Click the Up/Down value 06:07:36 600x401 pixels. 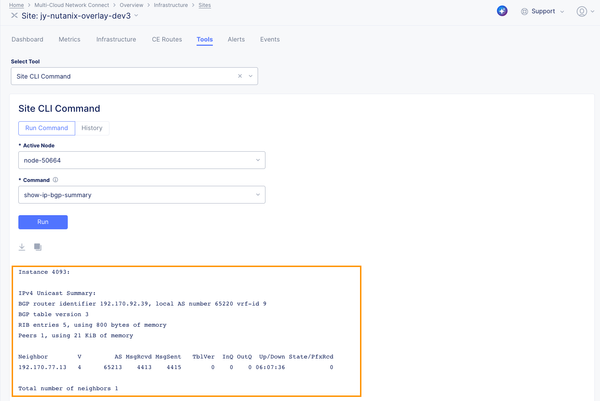click(270, 367)
